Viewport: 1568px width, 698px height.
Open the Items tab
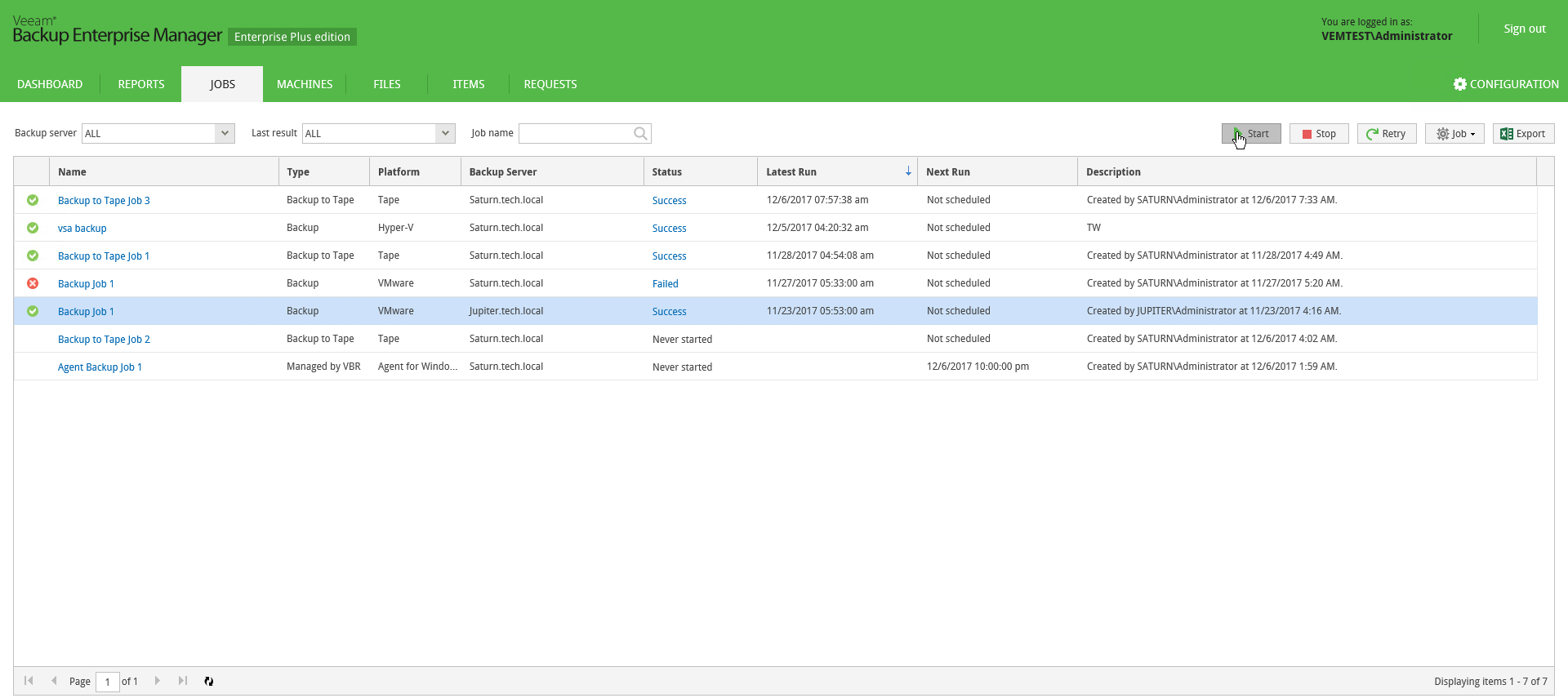(x=469, y=84)
